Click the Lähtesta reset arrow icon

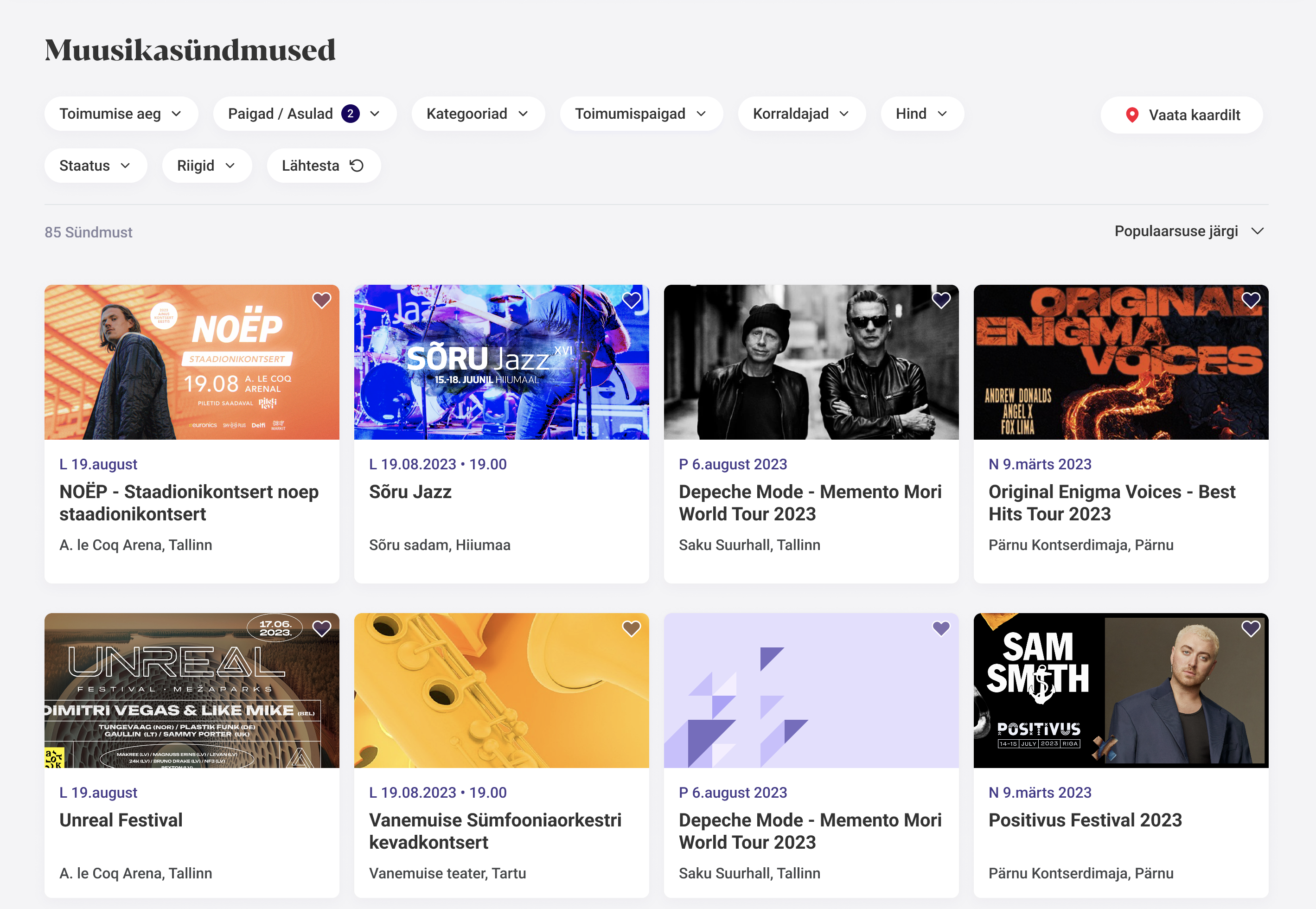(357, 166)
